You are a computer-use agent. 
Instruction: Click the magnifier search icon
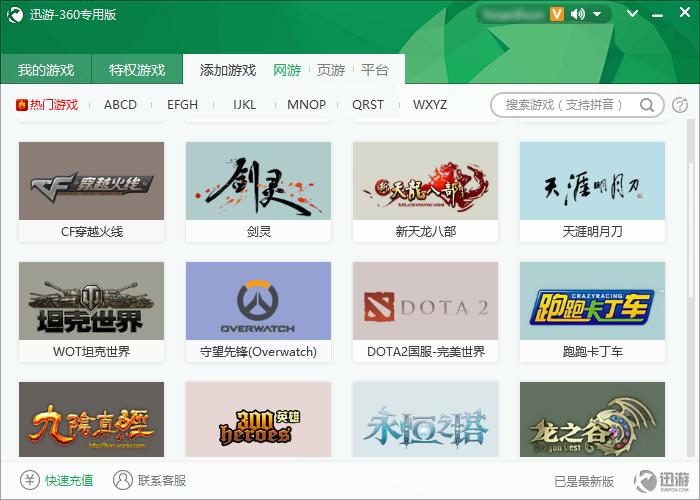pos(646,105)
